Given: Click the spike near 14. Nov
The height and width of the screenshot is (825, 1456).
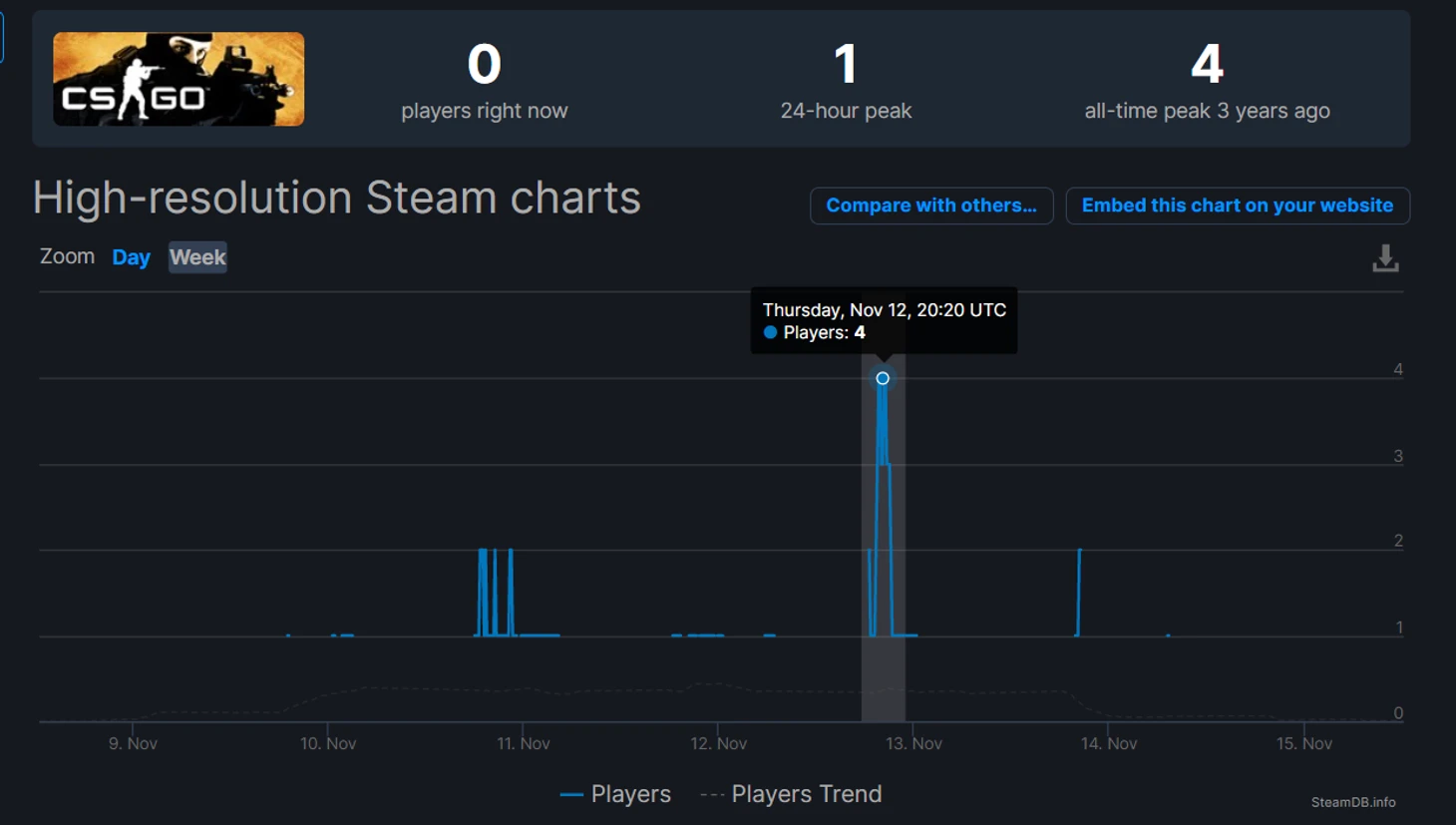Looking at the screenshot, I should [x=1078, y=593].
